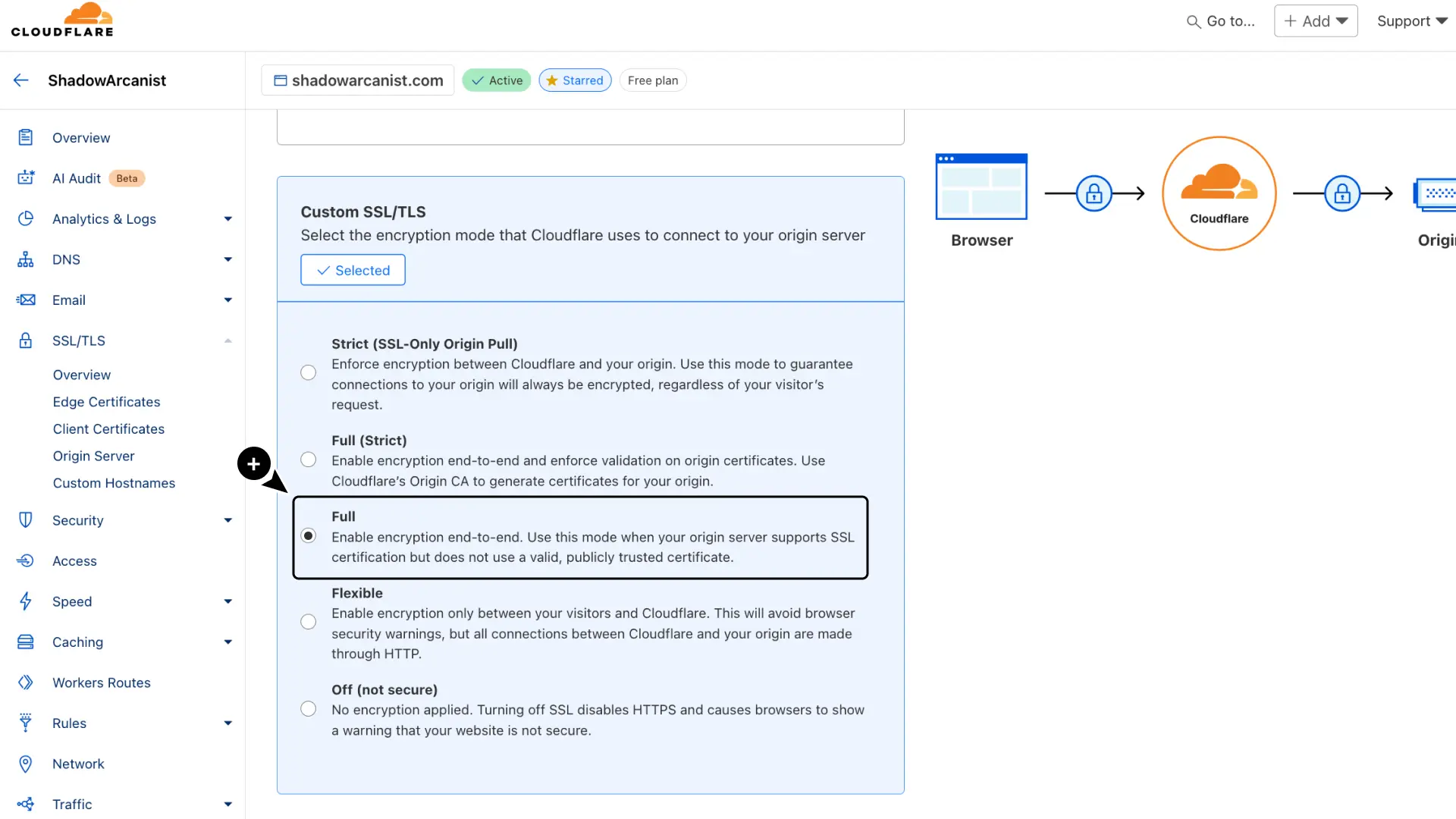Select Strict SSL-Only Origin Pull radio

[x=308, y=373]
